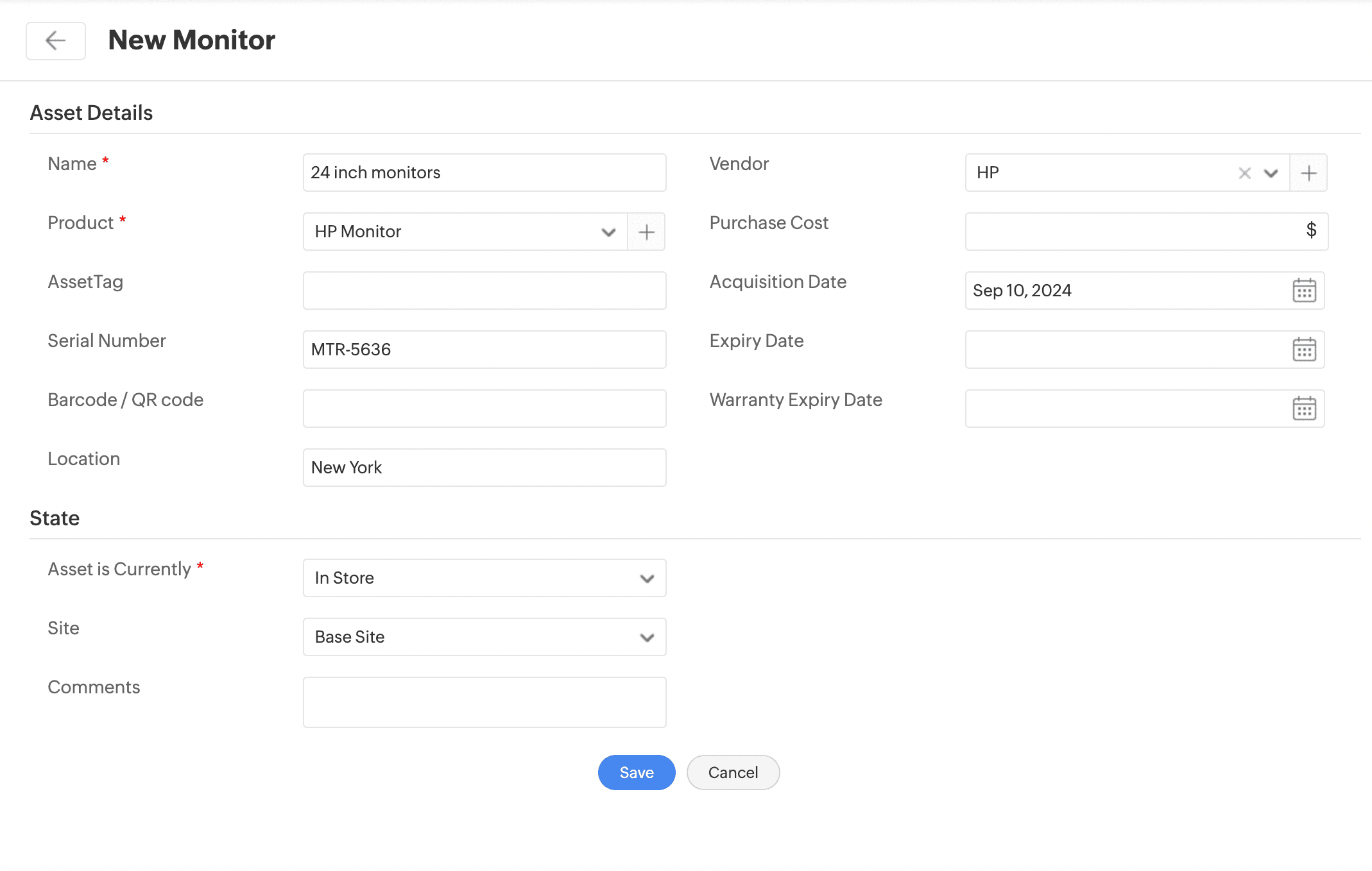Click the back arrow button
This screenshot has width=1372, height=871.
pyautogui.click(x=56, y=41)
